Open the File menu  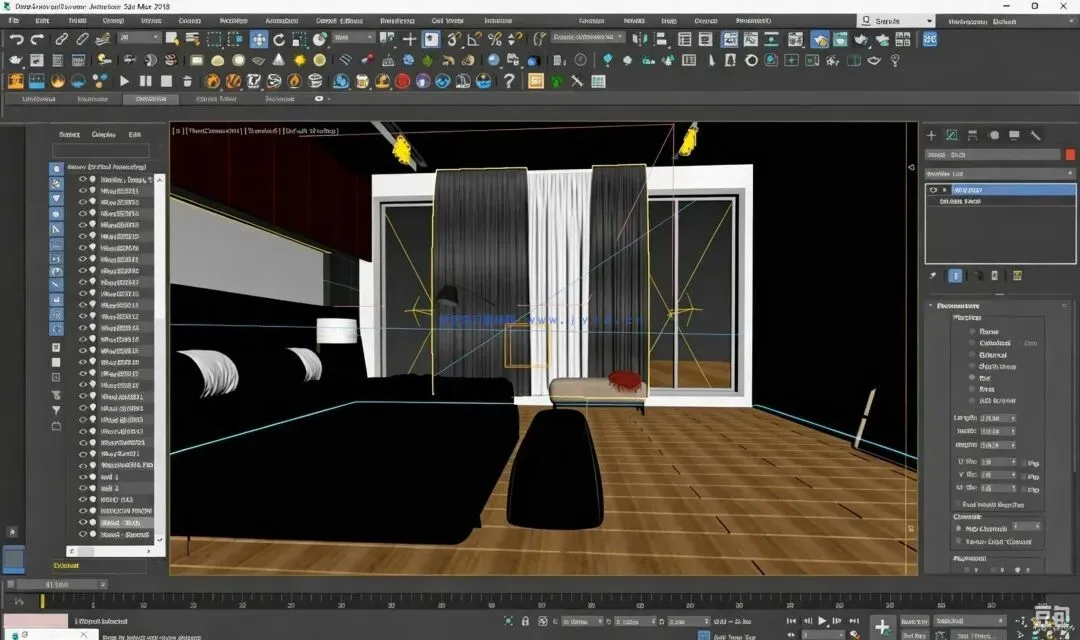[14, 21]
